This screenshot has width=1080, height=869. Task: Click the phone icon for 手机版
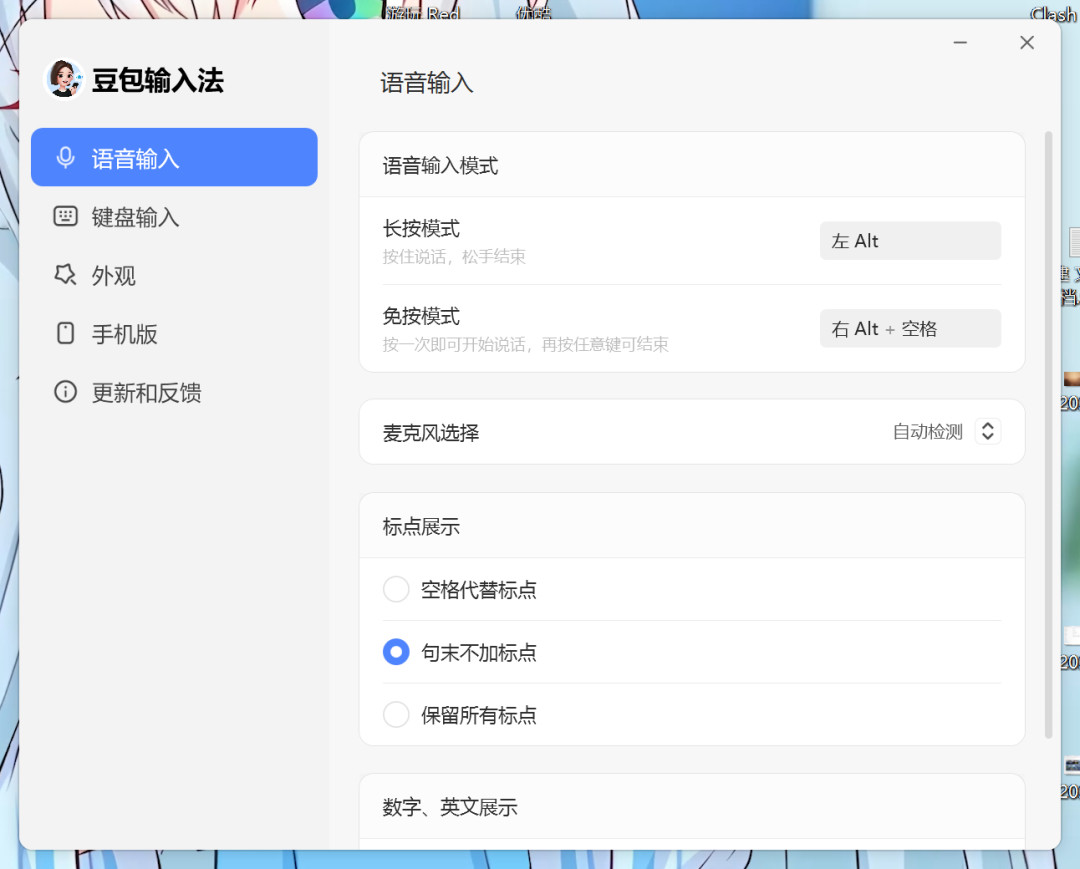[x=65, y=333]
